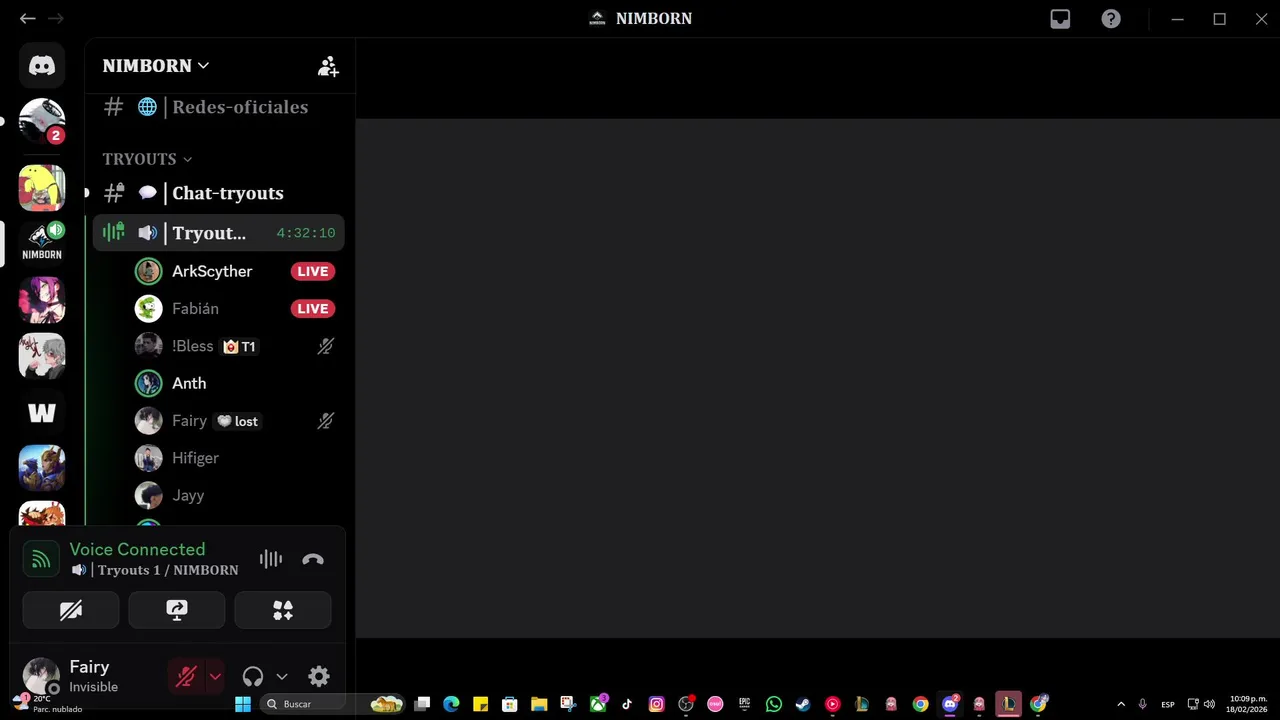The height and width of the screenshot is (720, 1280).
Task: Toggle deafen headphones button
Action: (x=253, y=677)
